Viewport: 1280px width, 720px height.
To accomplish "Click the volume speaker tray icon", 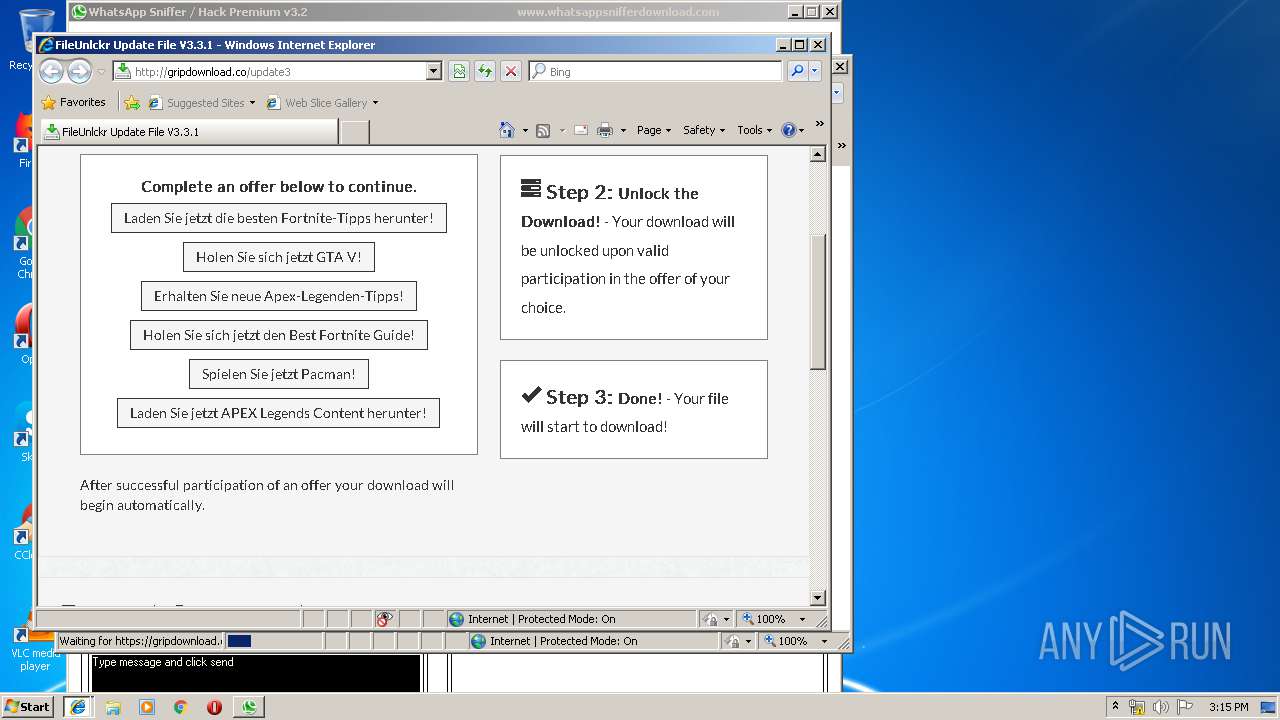I will pos(1161,707).
